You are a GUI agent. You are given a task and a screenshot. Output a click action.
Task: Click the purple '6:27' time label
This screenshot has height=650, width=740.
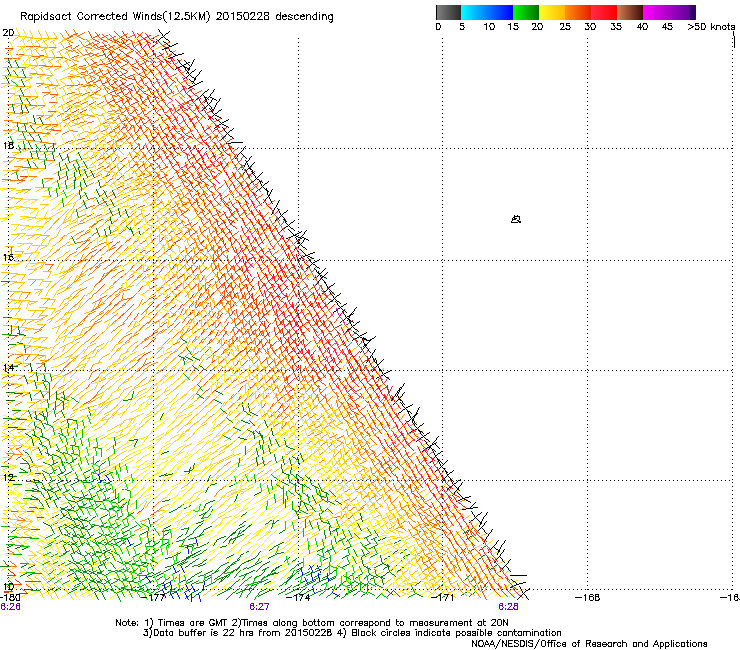coord(259,607)
